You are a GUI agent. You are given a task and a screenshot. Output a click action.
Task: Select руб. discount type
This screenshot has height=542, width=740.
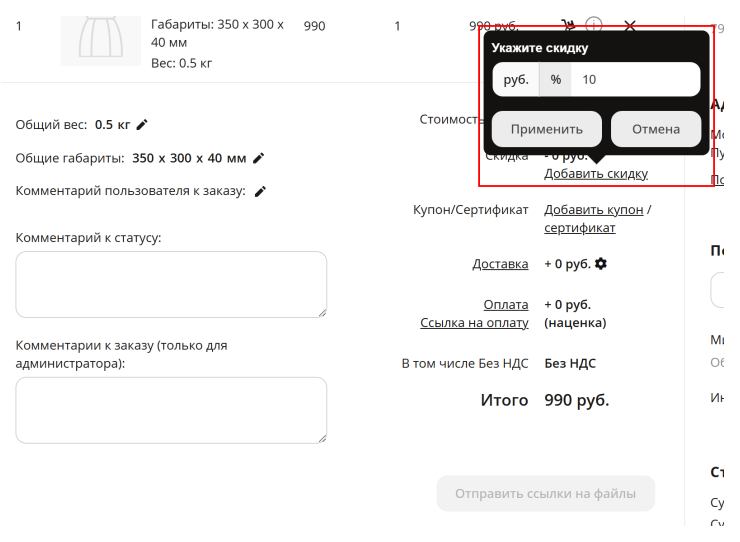[x=516, y=79]
